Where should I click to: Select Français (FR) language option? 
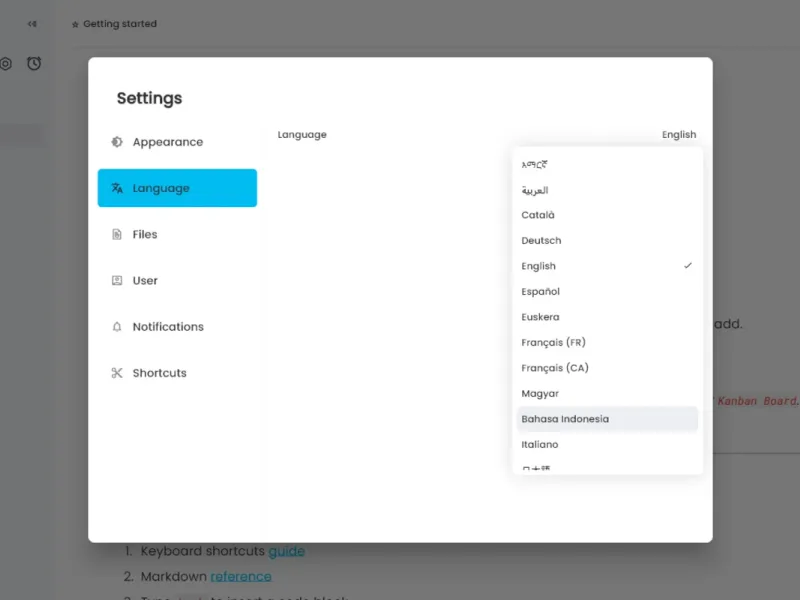pos(607,342)
